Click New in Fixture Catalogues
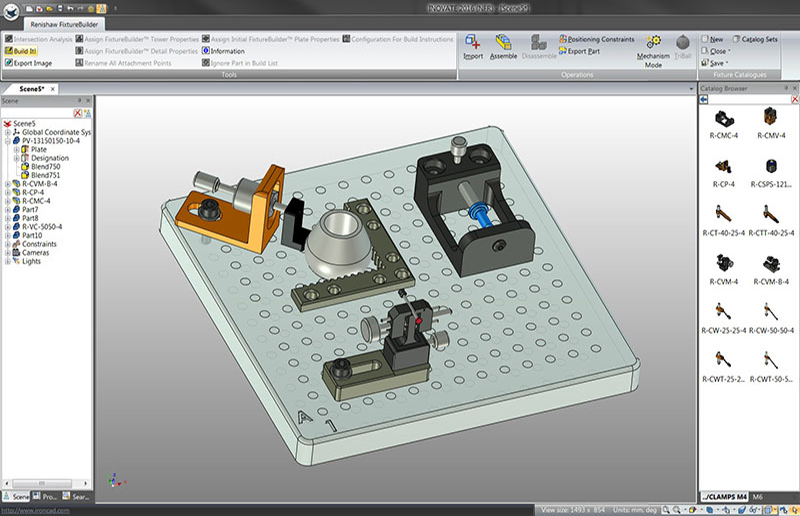 (x=715, y=39)
